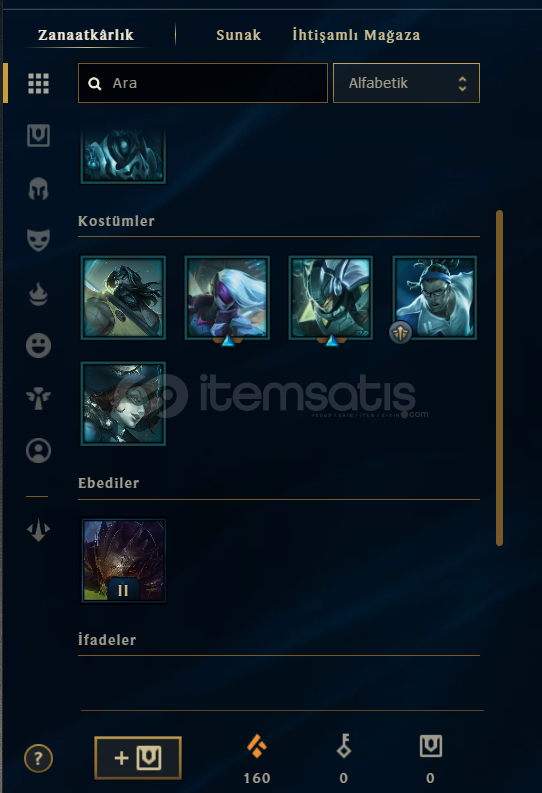Open the Alfabetik sort dropdown
The height and width of the screenshot is (793, 542).
coord(406,83)
